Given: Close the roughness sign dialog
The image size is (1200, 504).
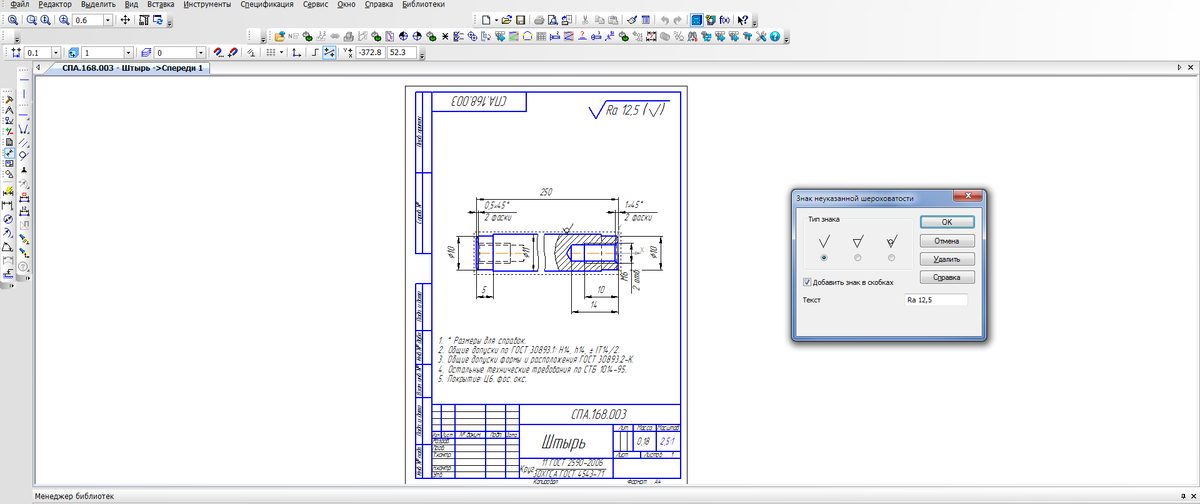Looking at the screenshot, I should (968, 197).
